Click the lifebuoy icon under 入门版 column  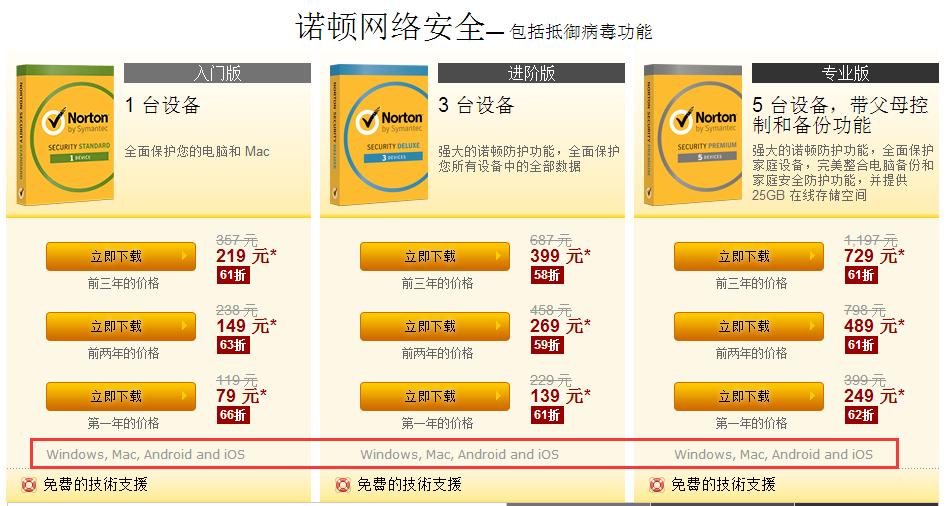[28, 485]
